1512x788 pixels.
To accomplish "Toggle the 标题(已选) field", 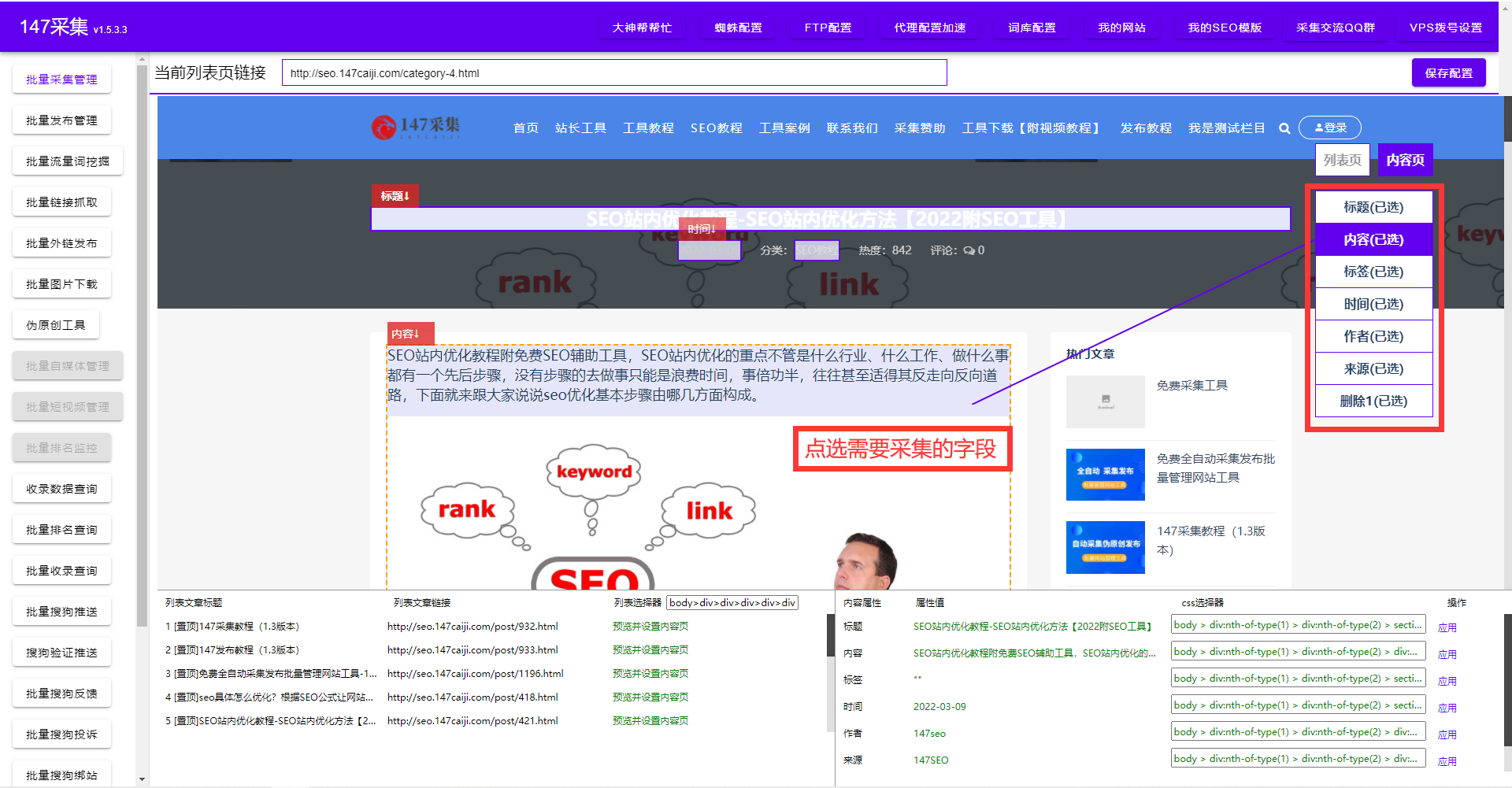I will [x=1373, y=207].
